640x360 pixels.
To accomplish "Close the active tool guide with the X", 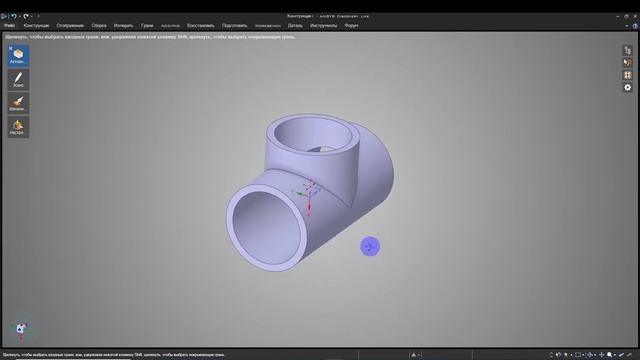I will pyautogui.click(x=11, y=48).
